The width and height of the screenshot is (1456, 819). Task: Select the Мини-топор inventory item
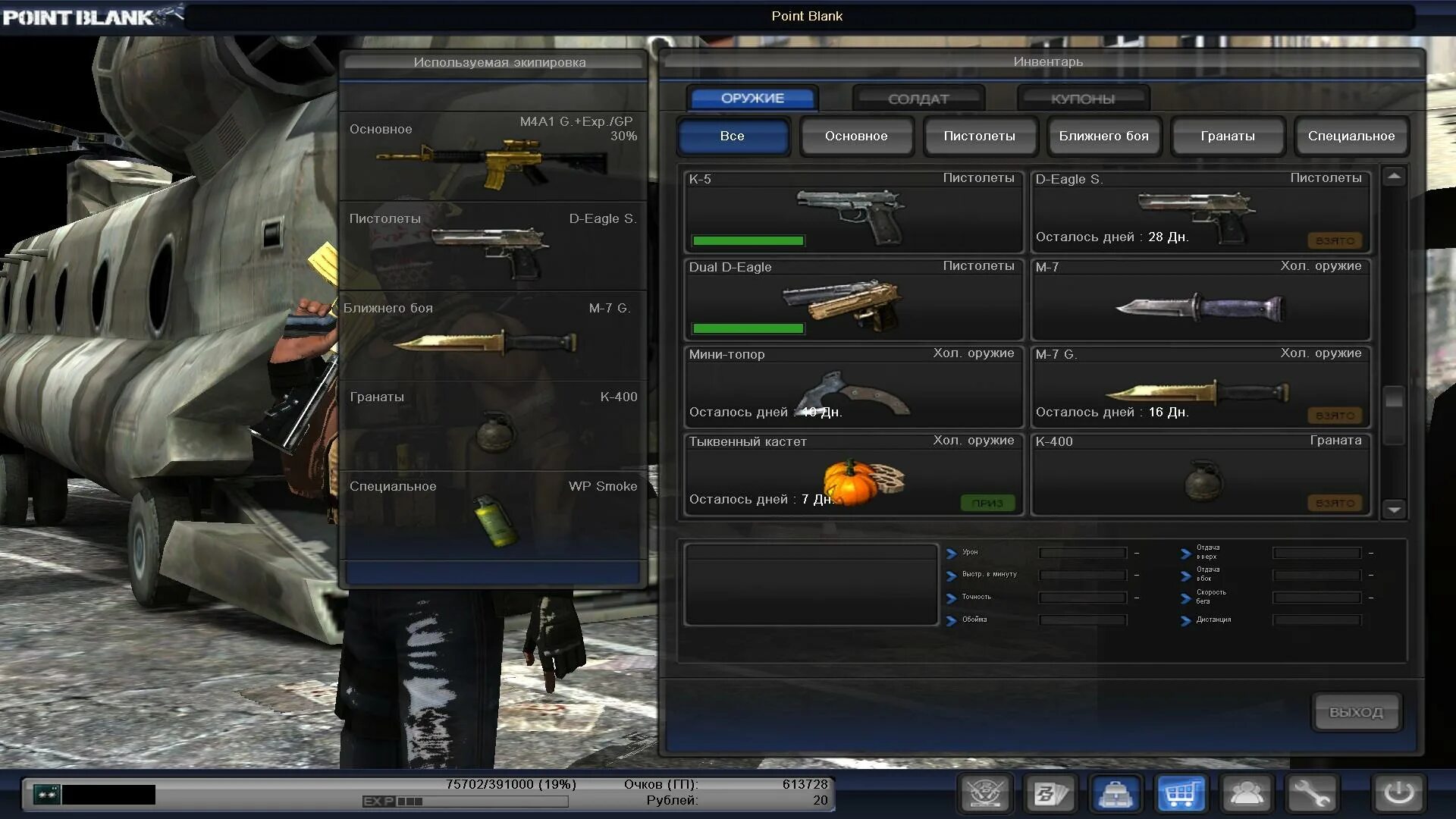pos(853,387)
